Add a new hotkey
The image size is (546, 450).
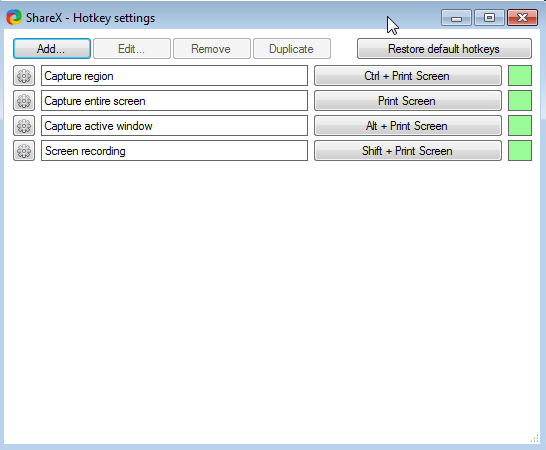point(52,49)
